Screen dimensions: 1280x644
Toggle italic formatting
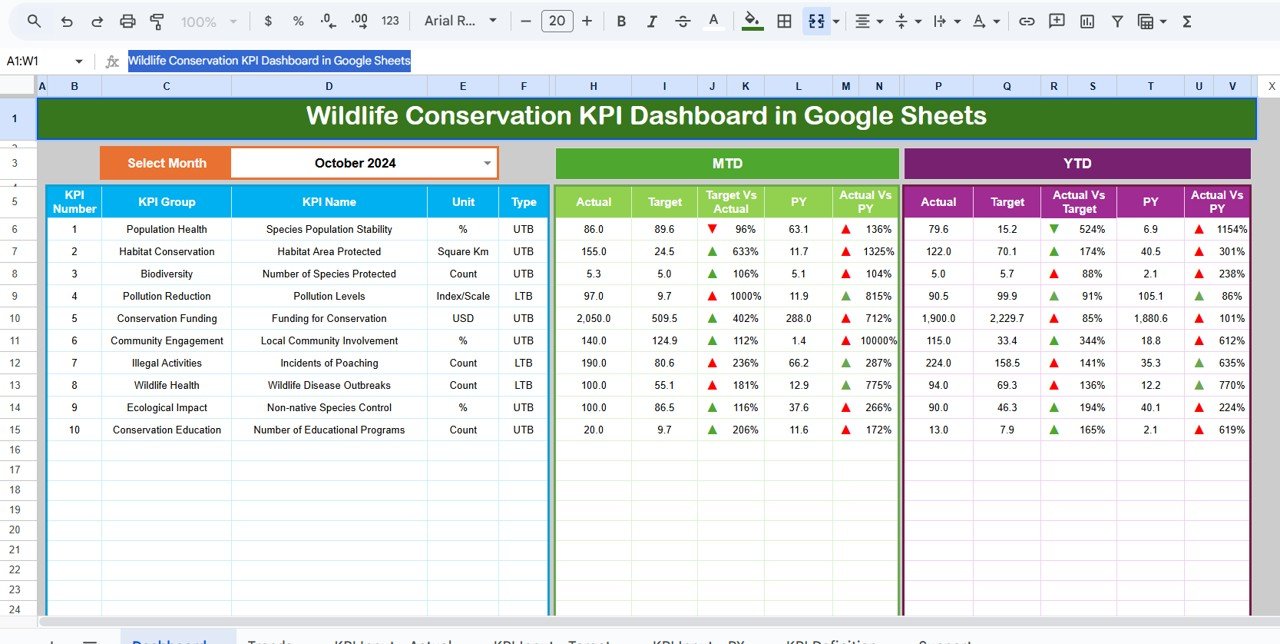651,21
